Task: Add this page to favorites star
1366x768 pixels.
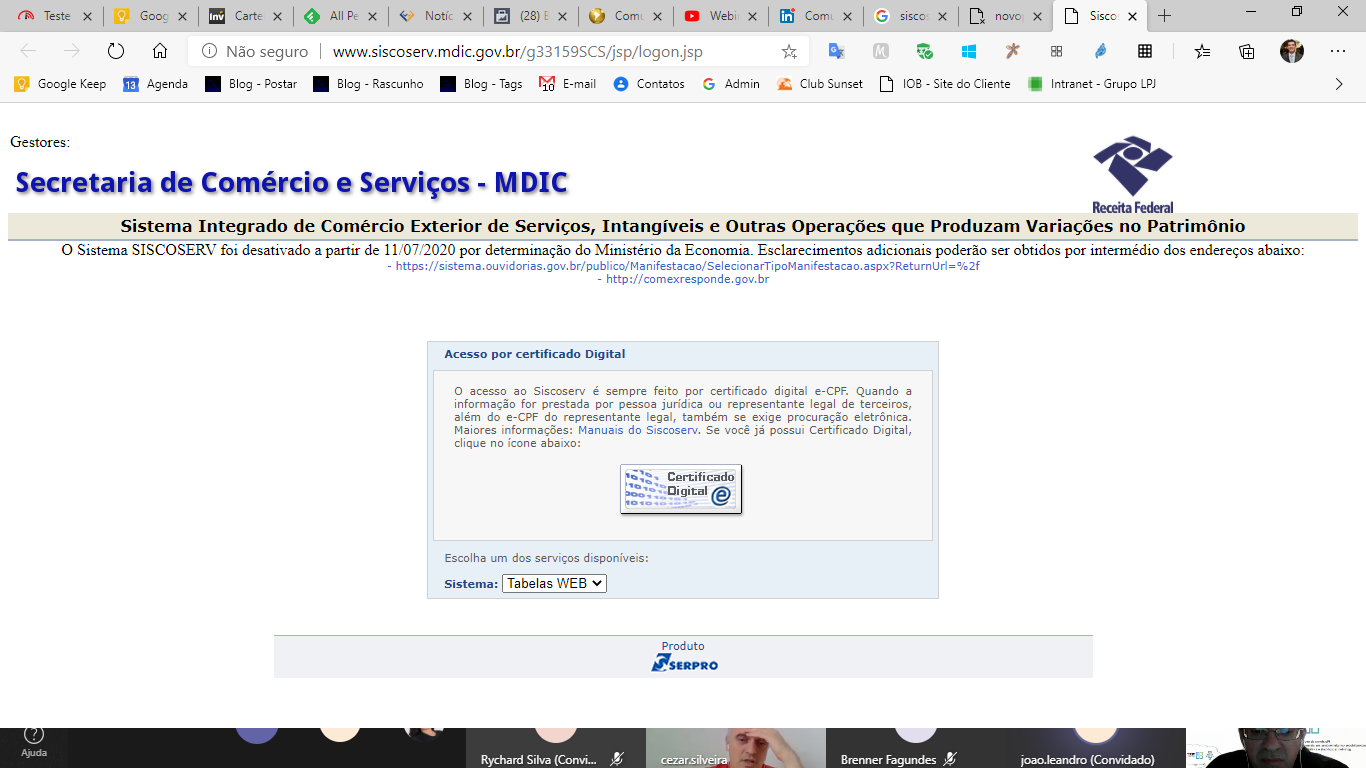Action: 789,52
